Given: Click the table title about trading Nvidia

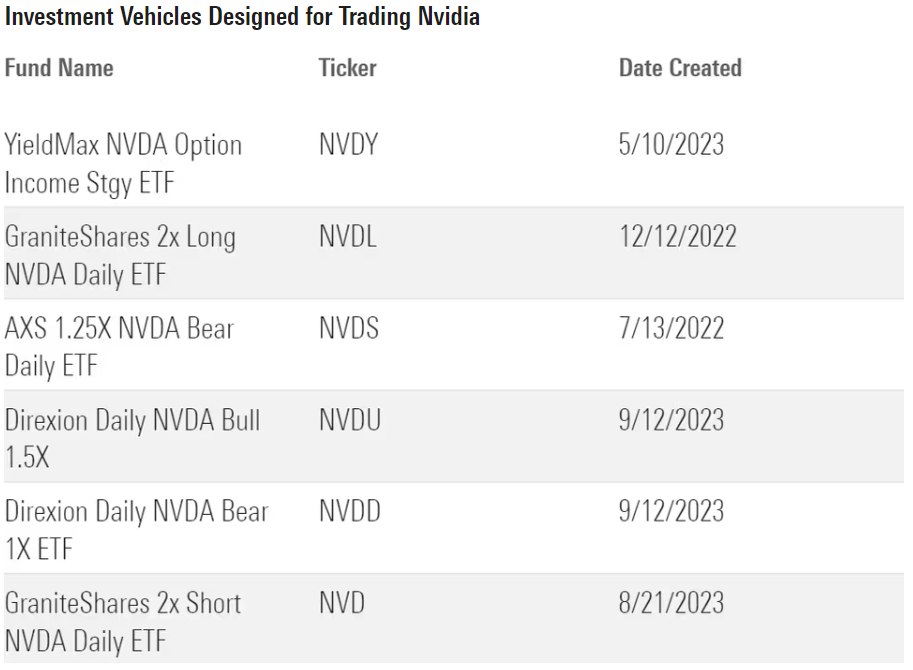Looking at the screenshot, I should click(242, 17).
